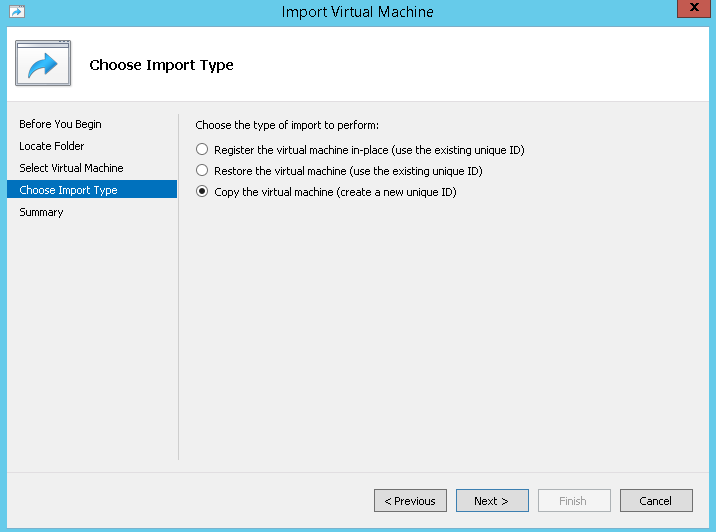Cancel the import wizard
The image size is (716, 532).
point(656,500)
